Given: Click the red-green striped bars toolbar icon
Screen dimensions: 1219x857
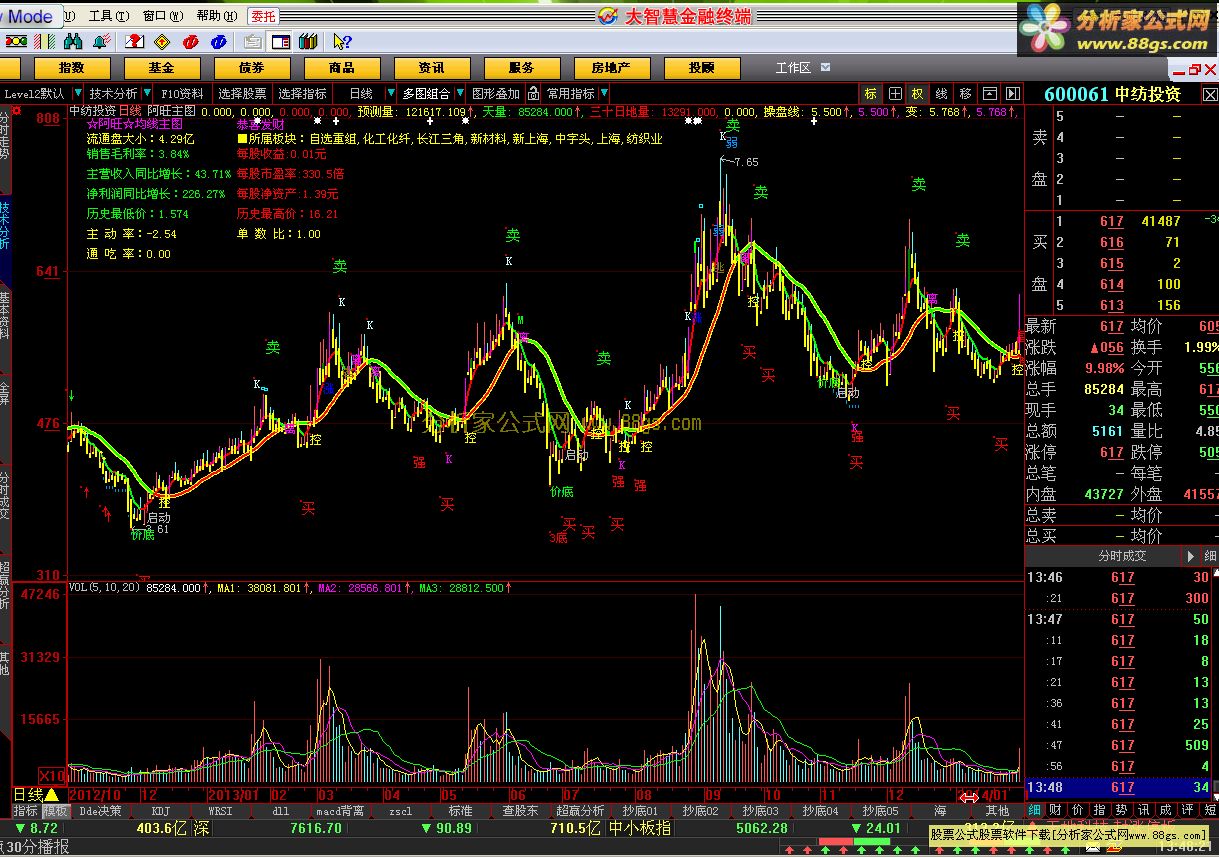Looking at the screenshot, I should click(44, 41).
